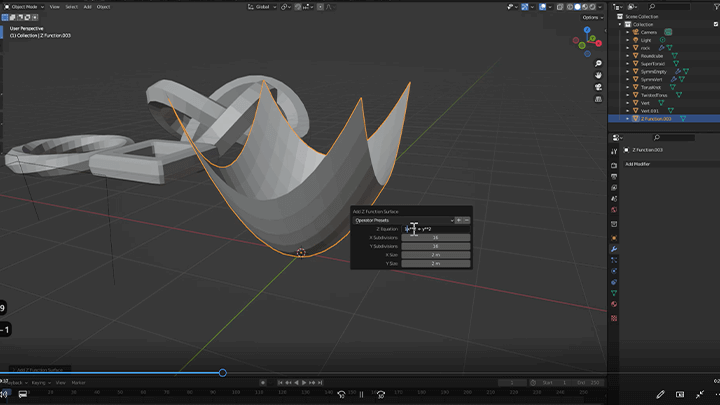Viewport: 720px width, 405px height.
Task: Open the render properties tab icon
Action: (614, 165)
